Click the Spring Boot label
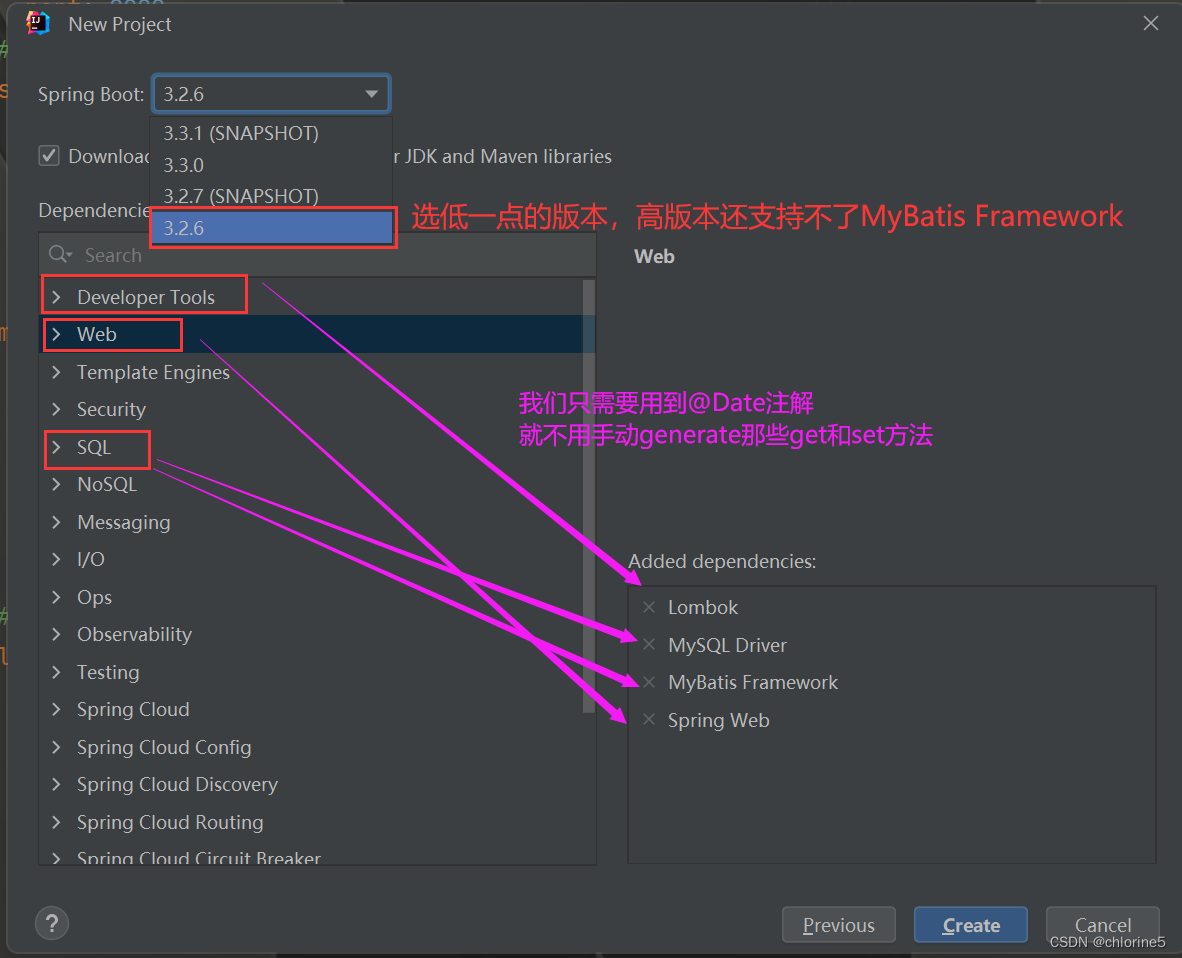Image resolution: width=1182 pixels, height=958 pixels. (91, 94)
